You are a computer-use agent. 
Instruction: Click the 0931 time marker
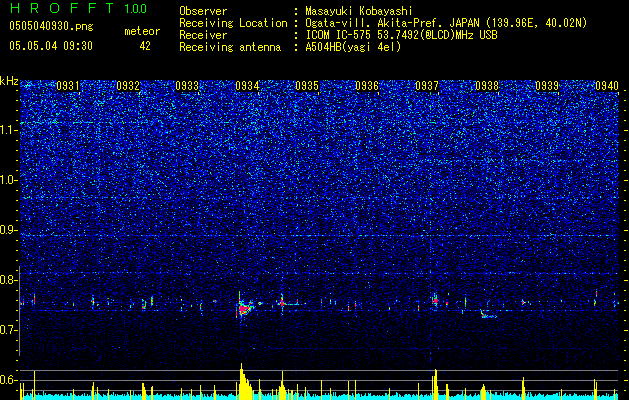coord(67,86)
